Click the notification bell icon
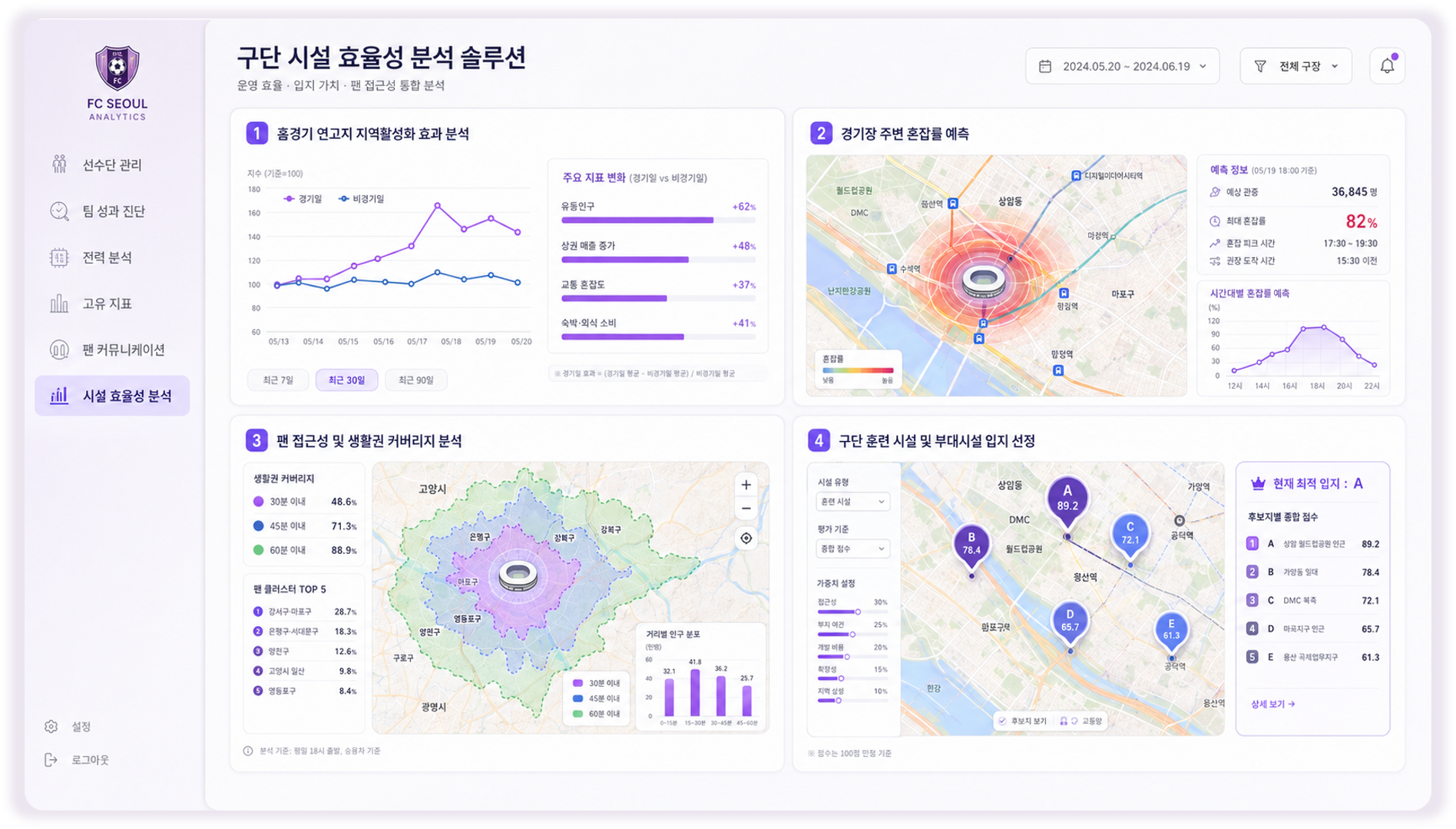 pyautogui.click(x=1387, y=66)
